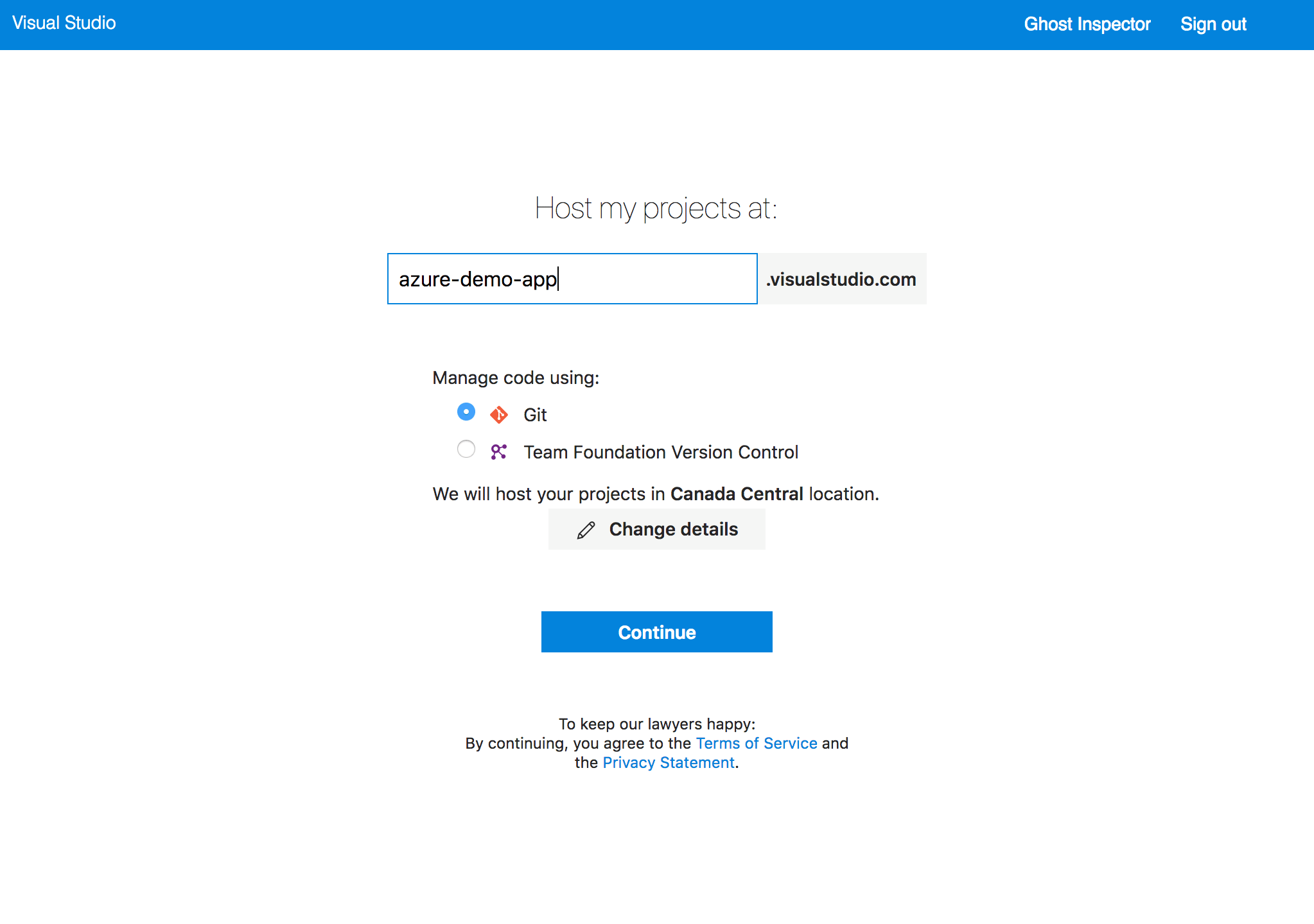Click the .visualstudio.com domain suffix
Viewport: 1314px width, 924px height.
pos(841,279)
